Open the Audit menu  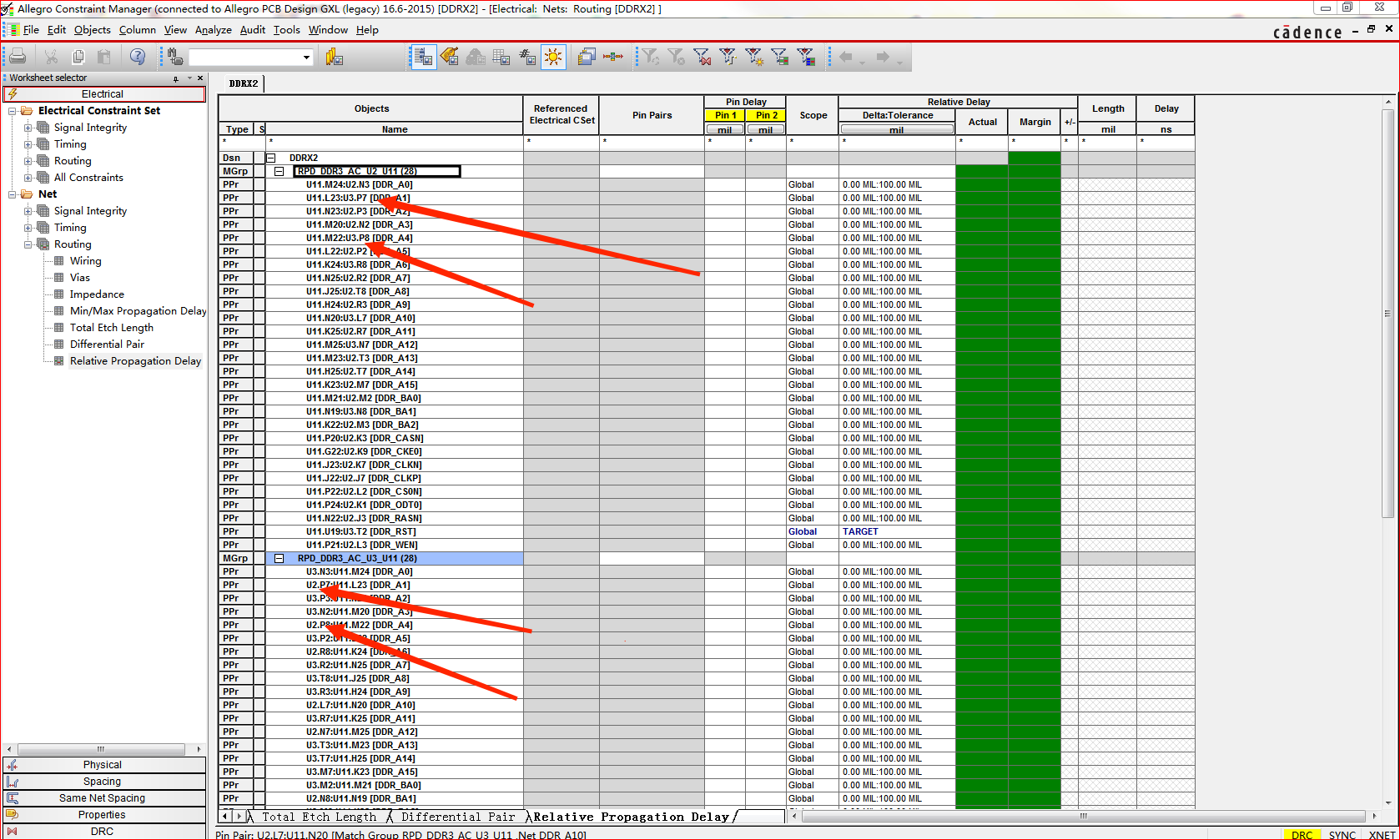[253, 30]
